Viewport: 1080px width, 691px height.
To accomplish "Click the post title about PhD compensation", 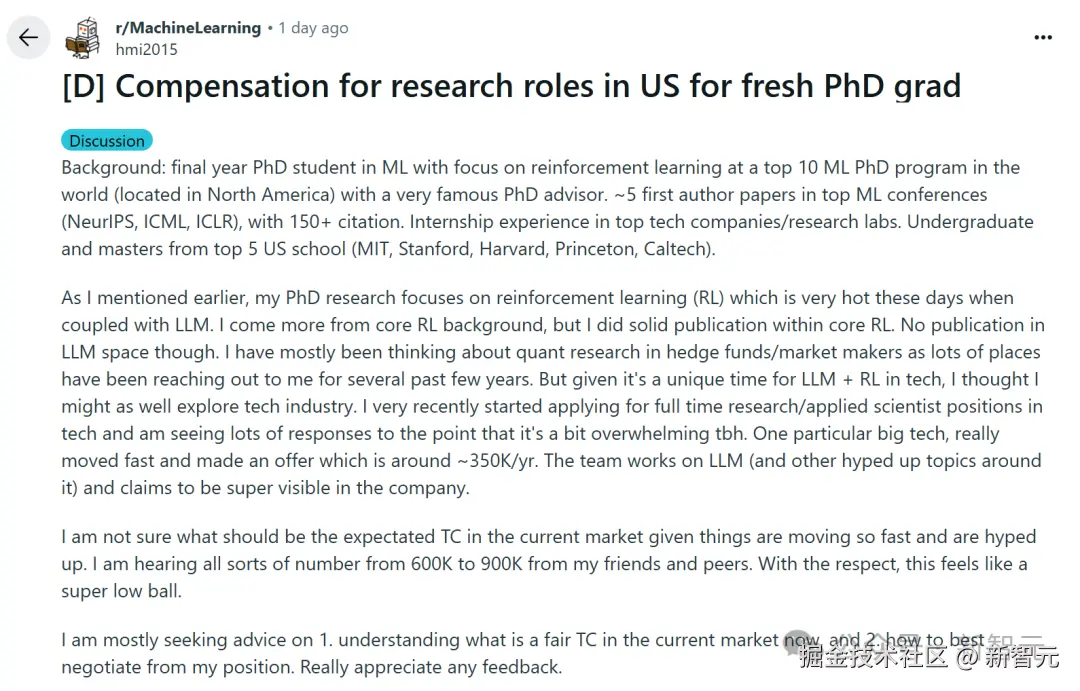I will click(511, 87).
